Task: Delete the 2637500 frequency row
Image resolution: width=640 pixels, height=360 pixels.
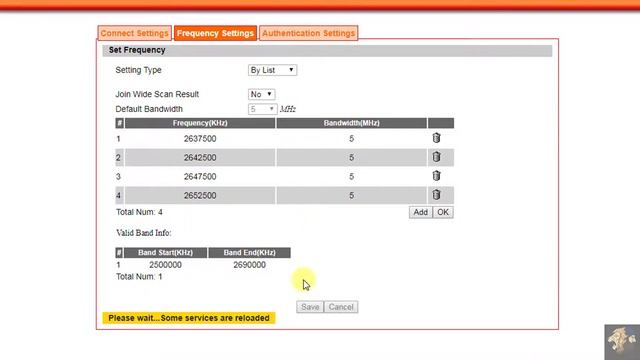Action: coord(436,138)
